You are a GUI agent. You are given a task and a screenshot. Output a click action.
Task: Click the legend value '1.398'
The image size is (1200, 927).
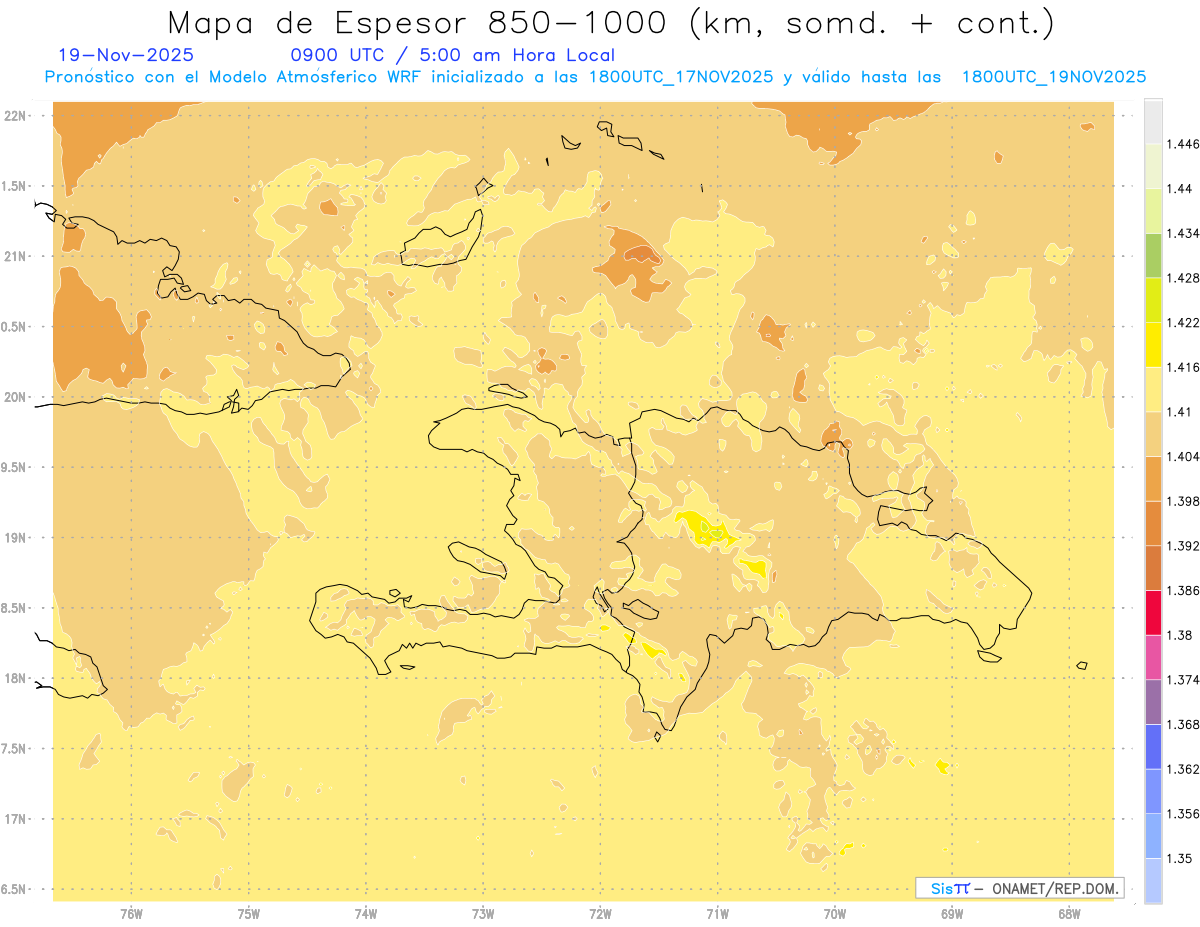tap(1184, 501)
